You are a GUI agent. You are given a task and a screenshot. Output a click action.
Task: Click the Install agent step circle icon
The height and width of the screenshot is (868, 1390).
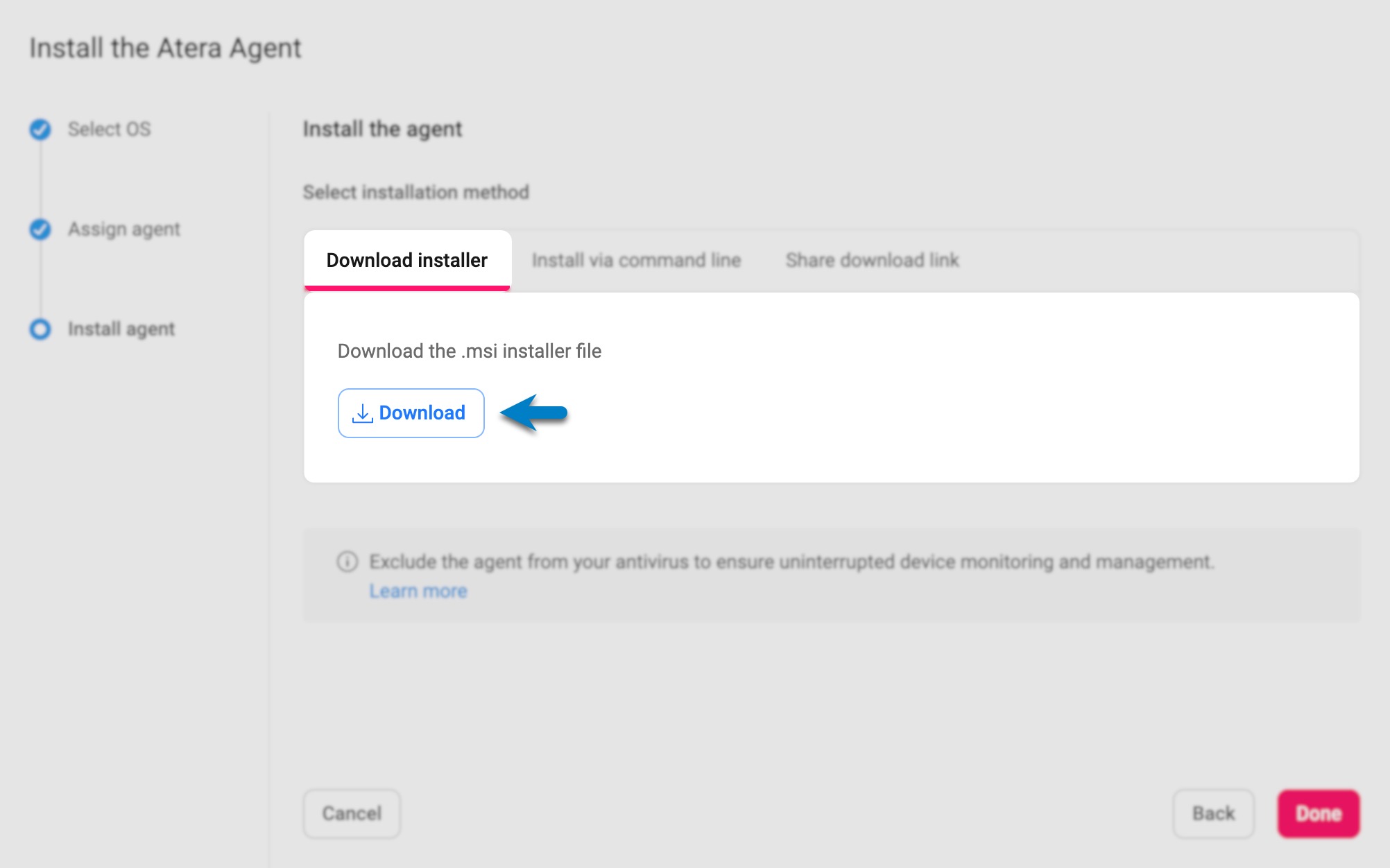(x=40, y=329)
